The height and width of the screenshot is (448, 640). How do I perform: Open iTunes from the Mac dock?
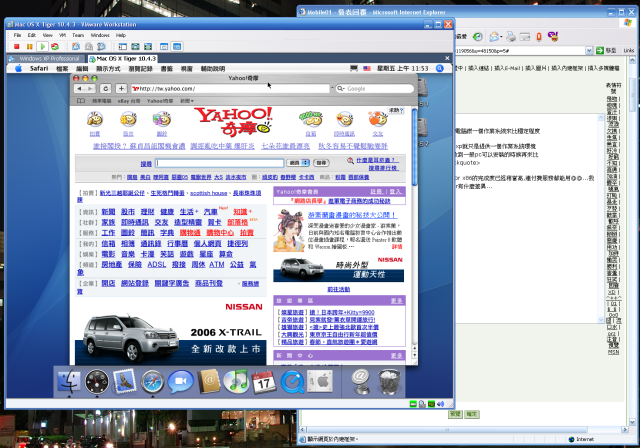click(x=236, y=381)
